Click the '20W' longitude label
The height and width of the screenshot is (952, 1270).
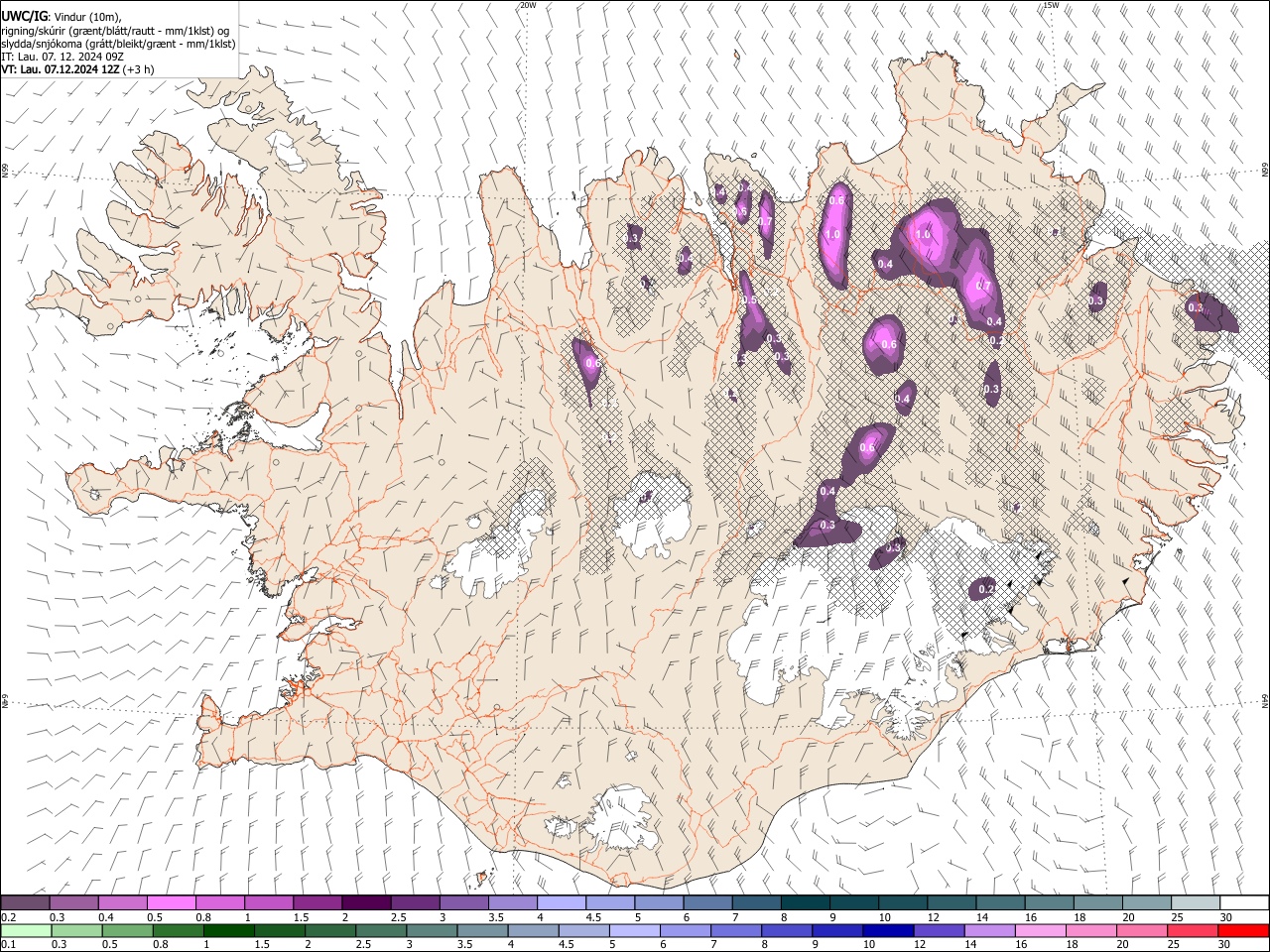[x=528, y=5]
